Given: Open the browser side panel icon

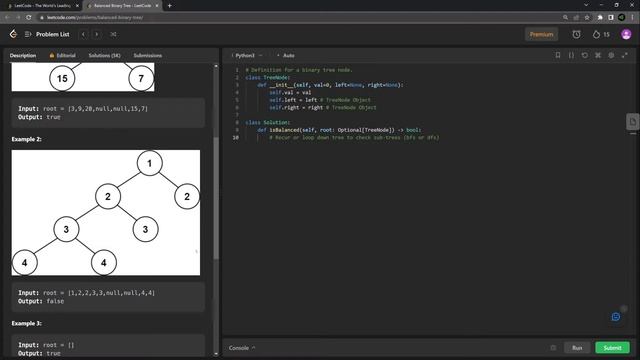Looking at the screenshot, I should point(611,18).
